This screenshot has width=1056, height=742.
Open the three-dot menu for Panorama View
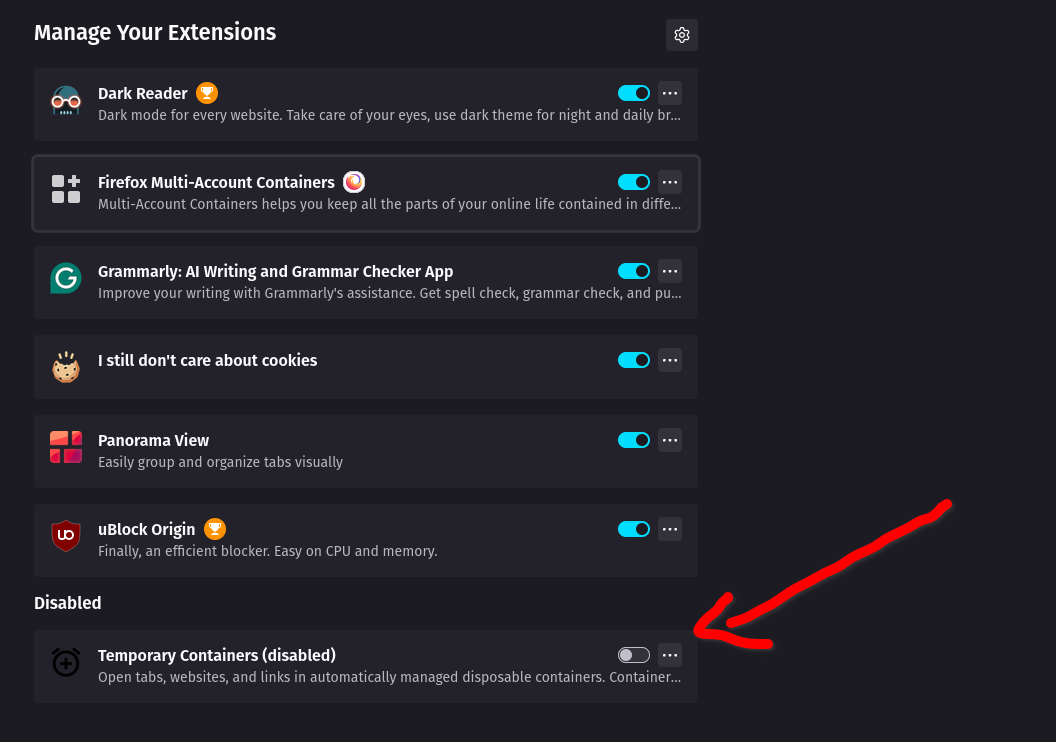point(669,440)
